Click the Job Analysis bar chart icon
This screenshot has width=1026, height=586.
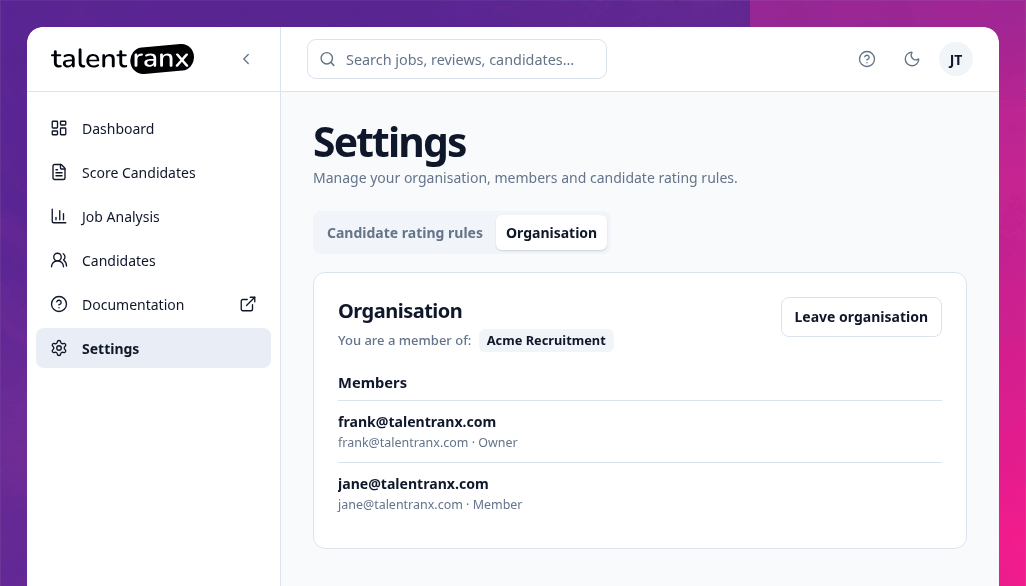(59, 216)
